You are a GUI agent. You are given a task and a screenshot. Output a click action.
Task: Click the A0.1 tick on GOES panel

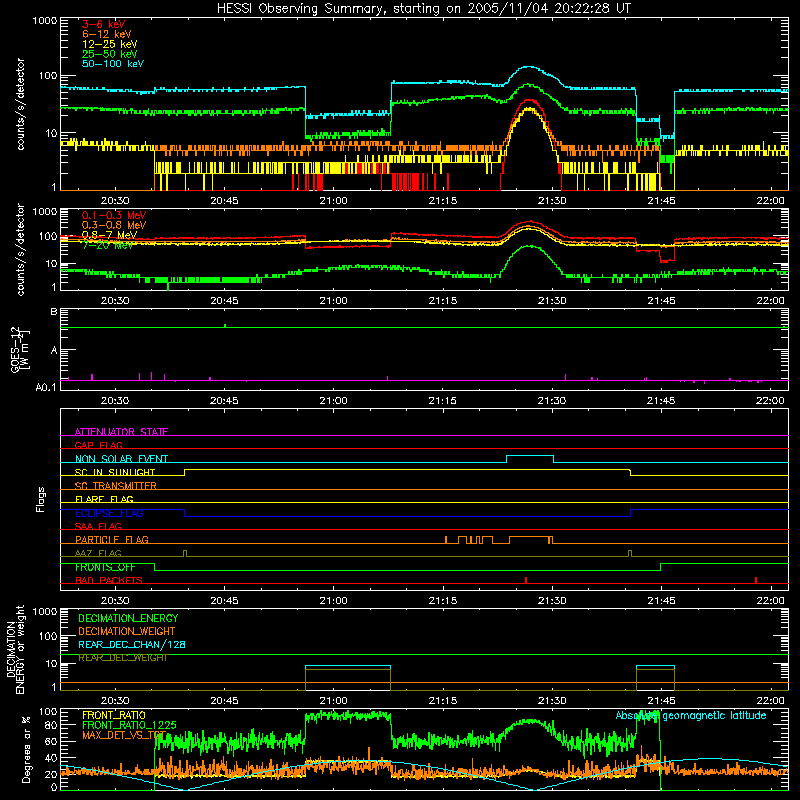pos(46,387)
